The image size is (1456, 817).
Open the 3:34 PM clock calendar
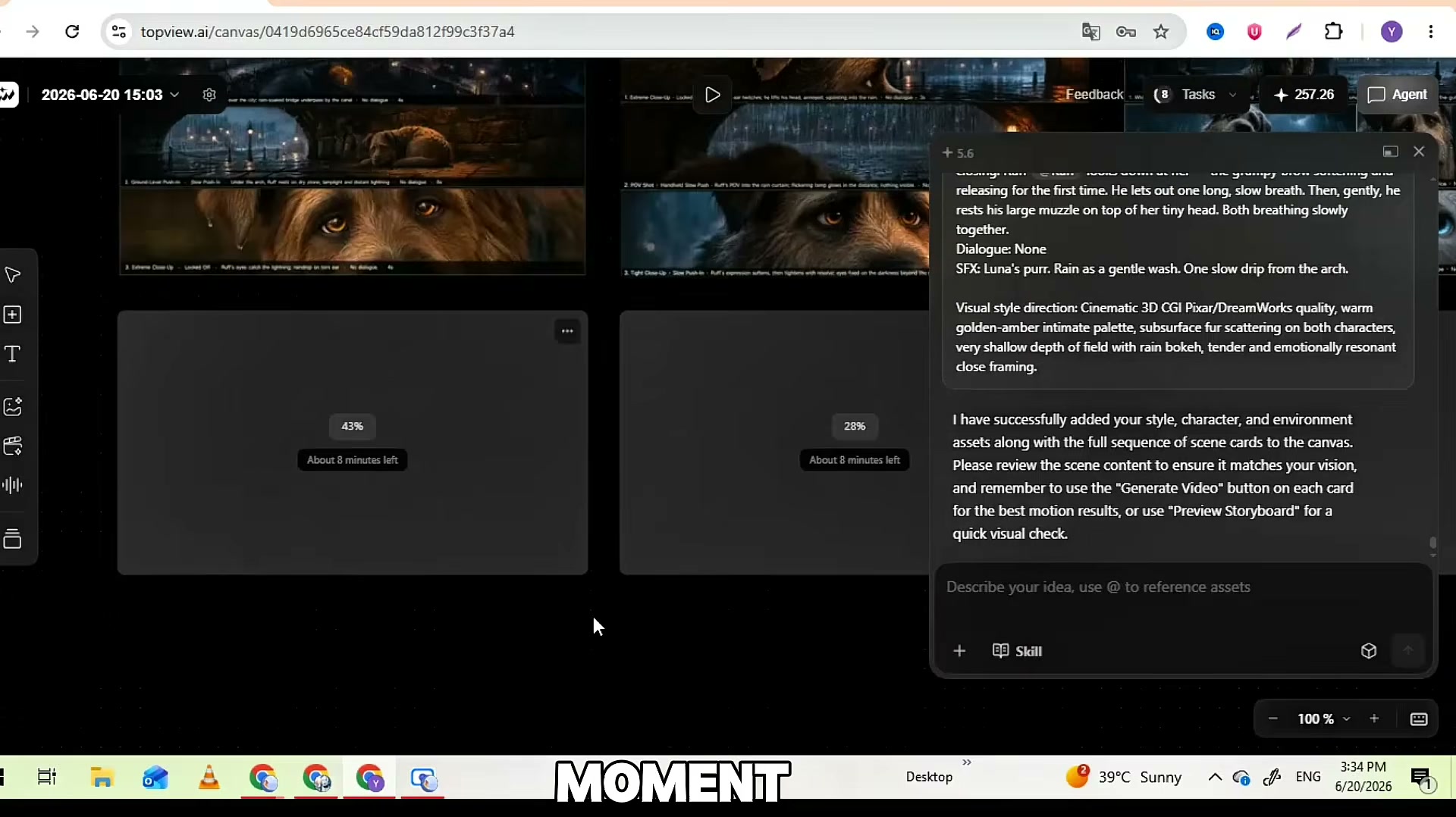pos(1363,777)
